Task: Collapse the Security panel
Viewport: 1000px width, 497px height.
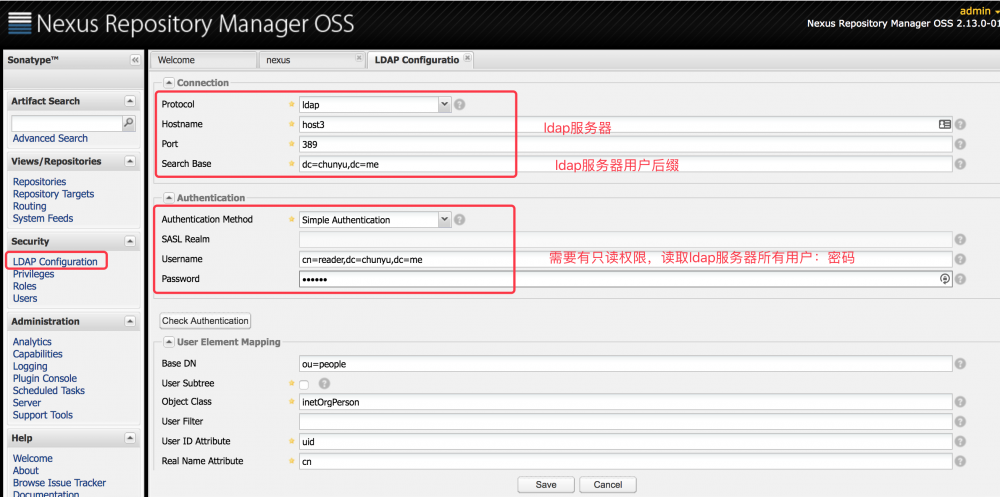Action: [130, 241]
